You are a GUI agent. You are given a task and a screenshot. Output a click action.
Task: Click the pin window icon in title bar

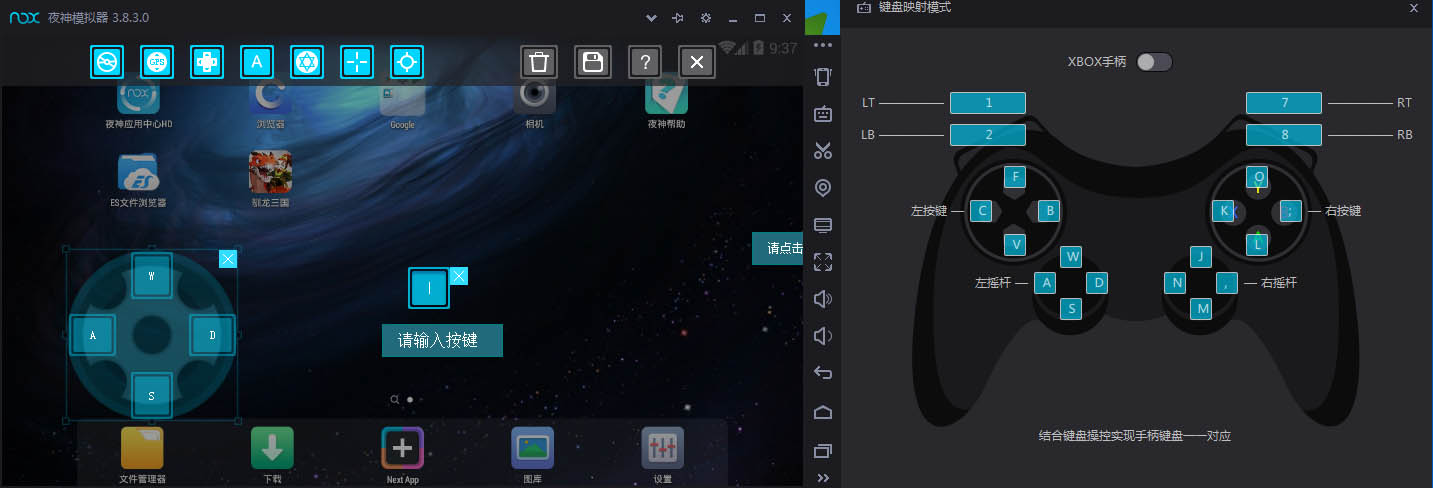click(x=678, y=18)
